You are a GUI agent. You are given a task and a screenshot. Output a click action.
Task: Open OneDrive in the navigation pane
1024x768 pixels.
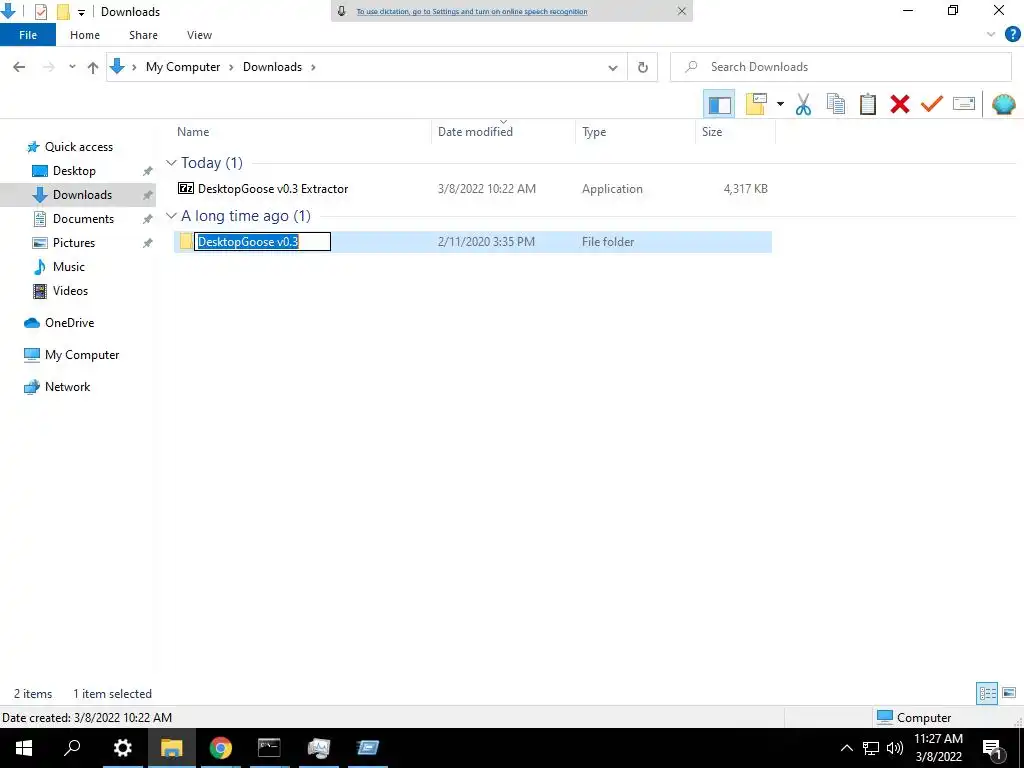pos(69,323)
